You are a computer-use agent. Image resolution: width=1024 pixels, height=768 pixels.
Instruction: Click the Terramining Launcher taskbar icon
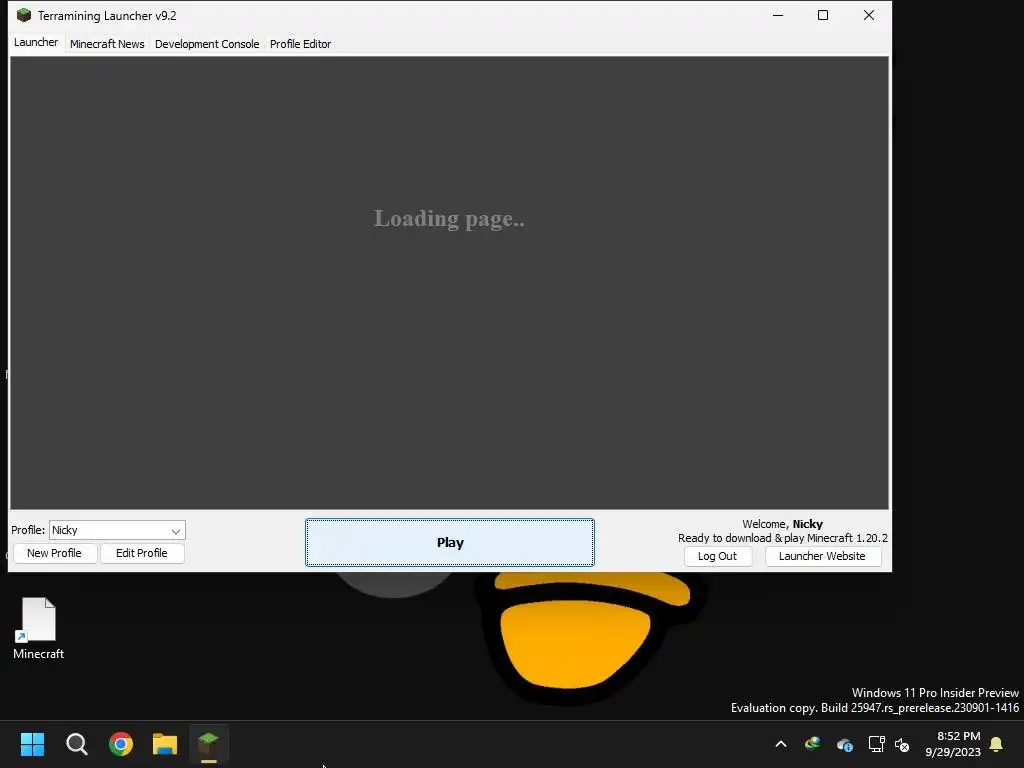(x=208, y=744)
